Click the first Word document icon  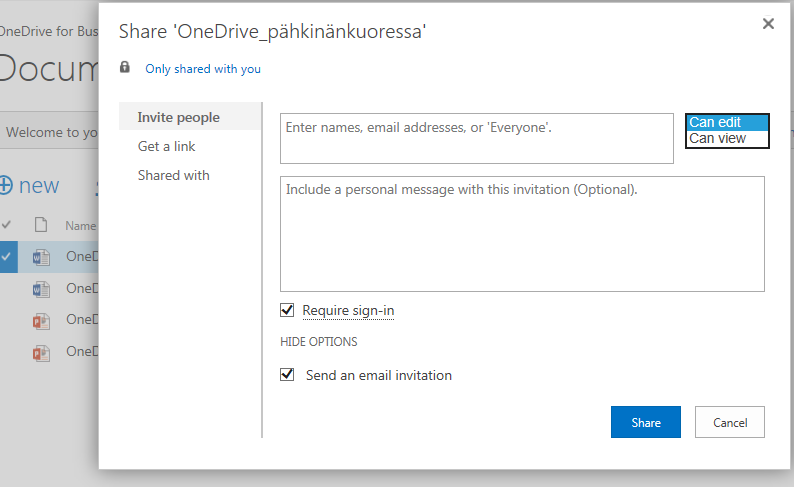click(41, 257)
